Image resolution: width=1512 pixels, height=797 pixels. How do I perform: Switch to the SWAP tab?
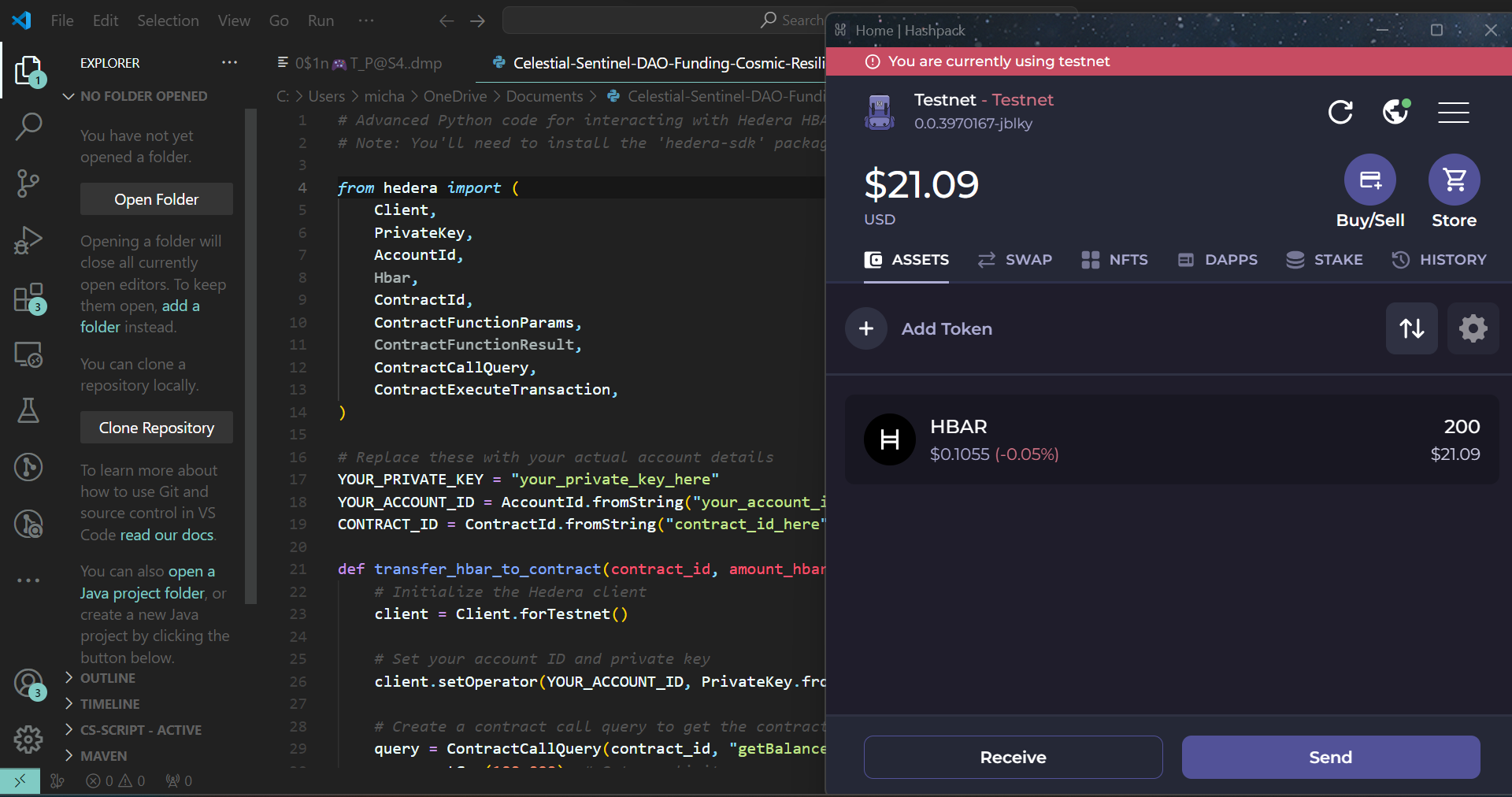pyautogui.click(x=1015, y=260)
